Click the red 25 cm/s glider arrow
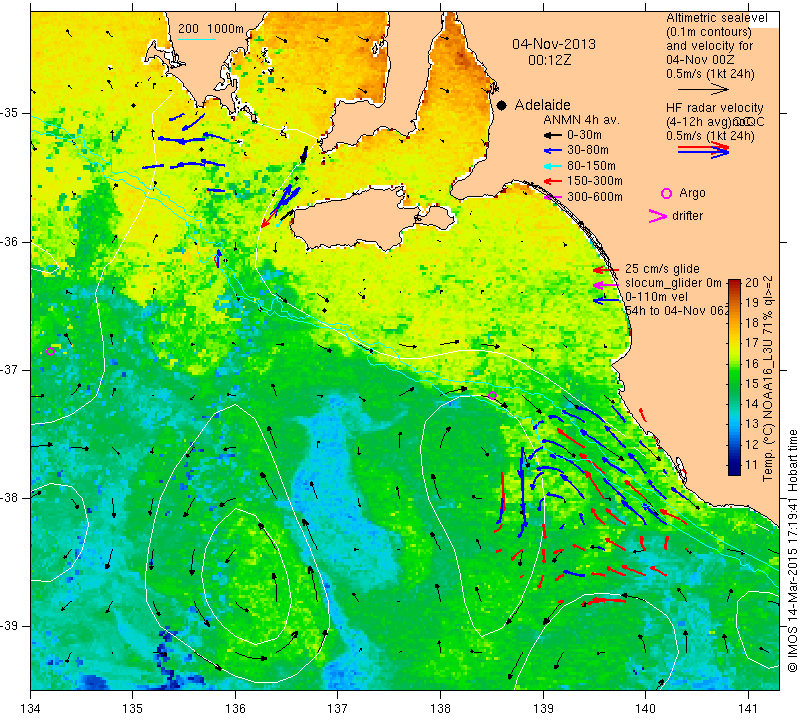The image size is (800, 720). tap(605, 270)
